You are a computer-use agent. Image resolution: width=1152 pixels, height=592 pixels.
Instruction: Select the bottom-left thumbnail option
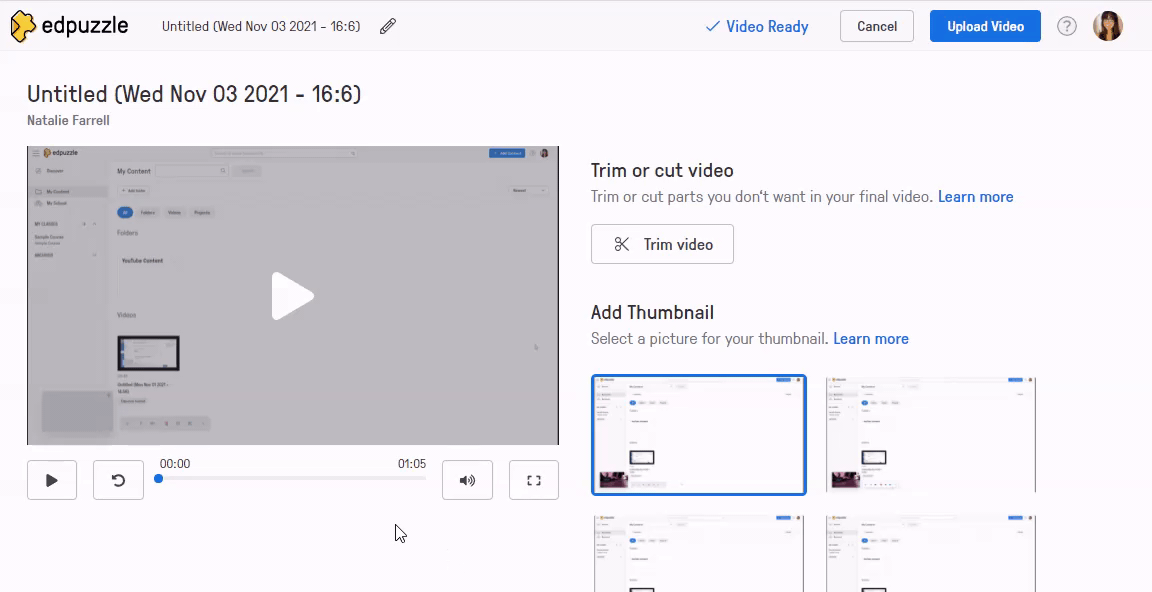tap(699, 553)
